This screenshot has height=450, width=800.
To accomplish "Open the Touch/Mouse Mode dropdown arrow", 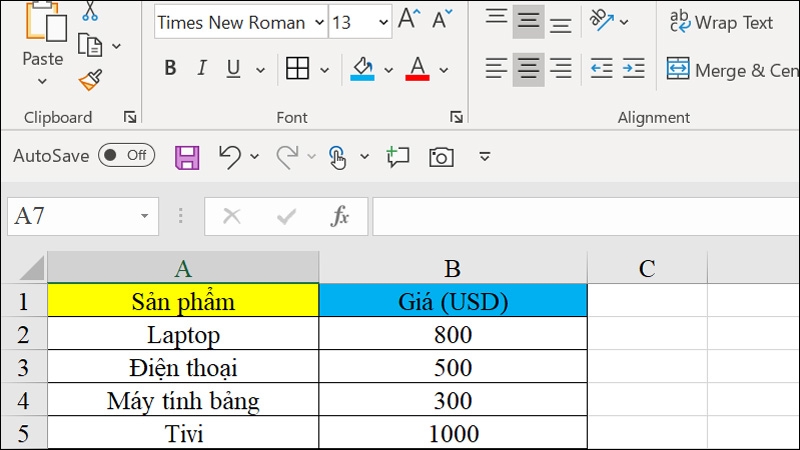I will (364, 157).
